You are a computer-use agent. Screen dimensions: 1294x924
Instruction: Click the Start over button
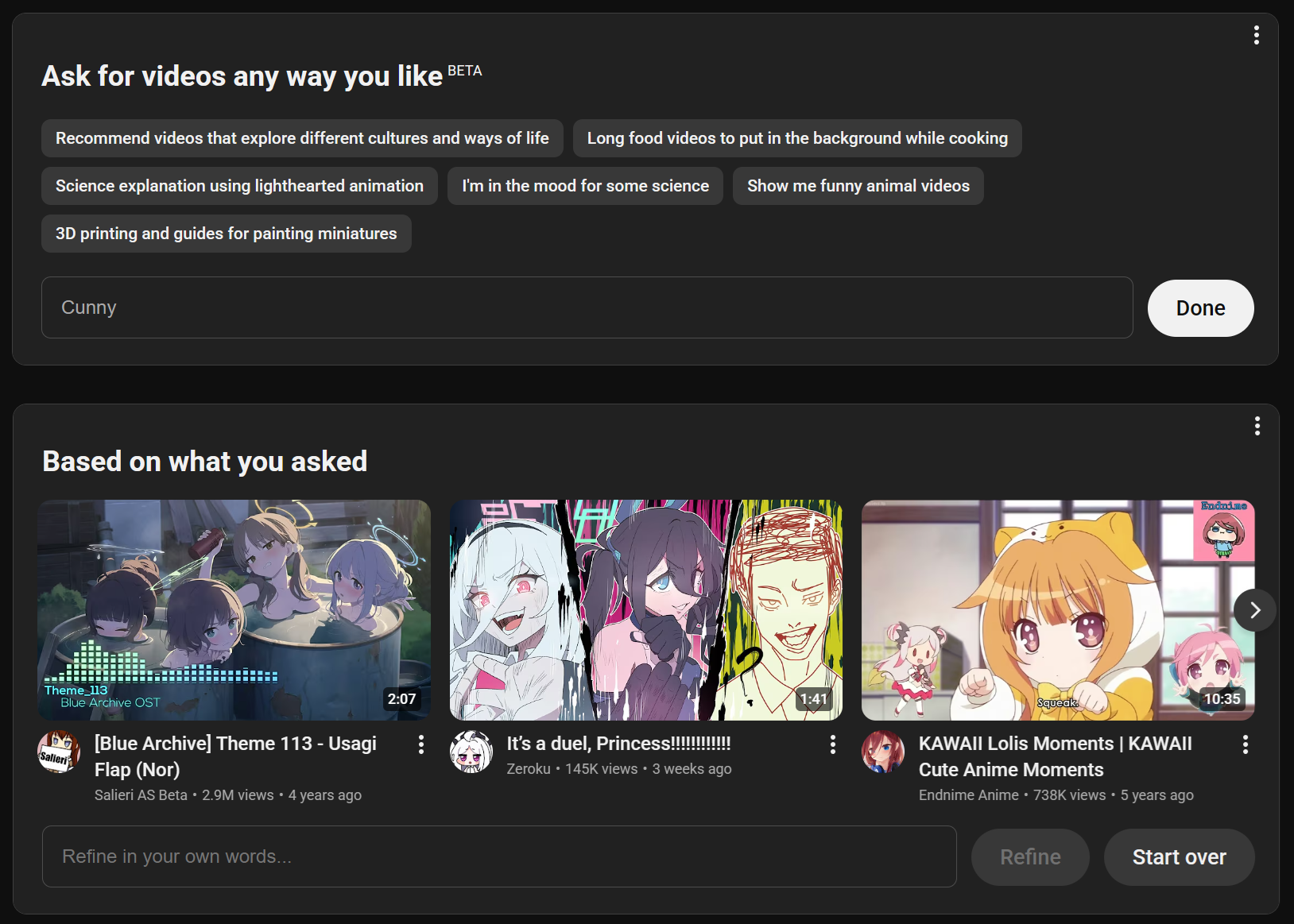(x=1179, y=857)
